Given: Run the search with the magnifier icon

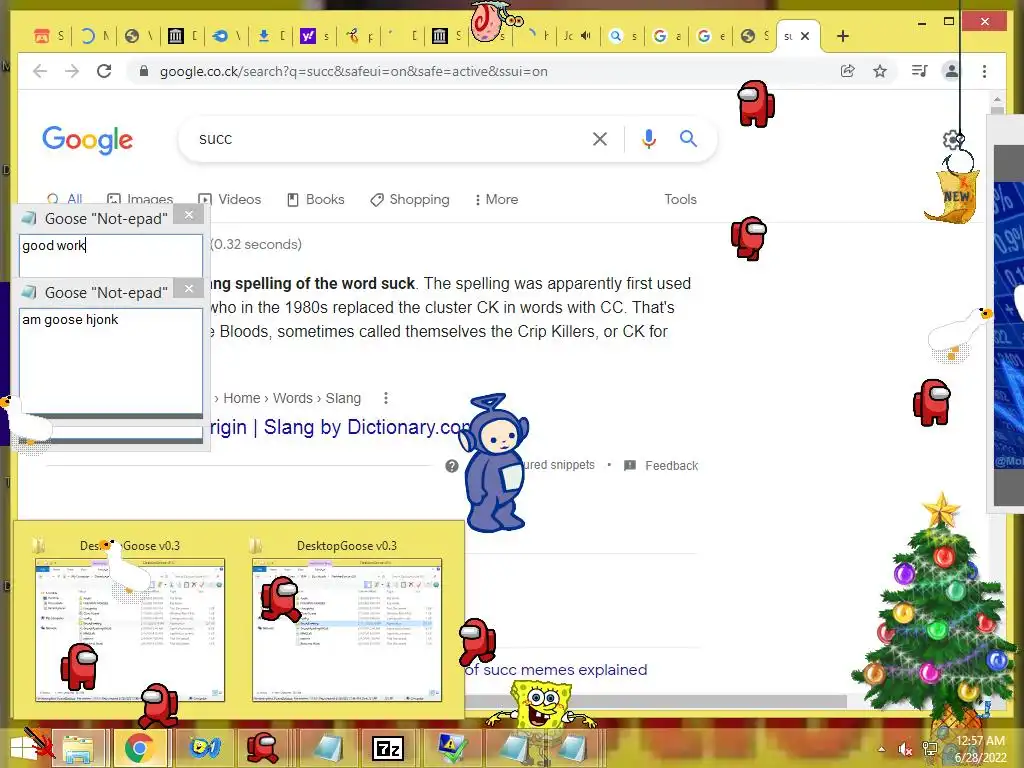Looking at the screenshot, I should pos(688,138).
